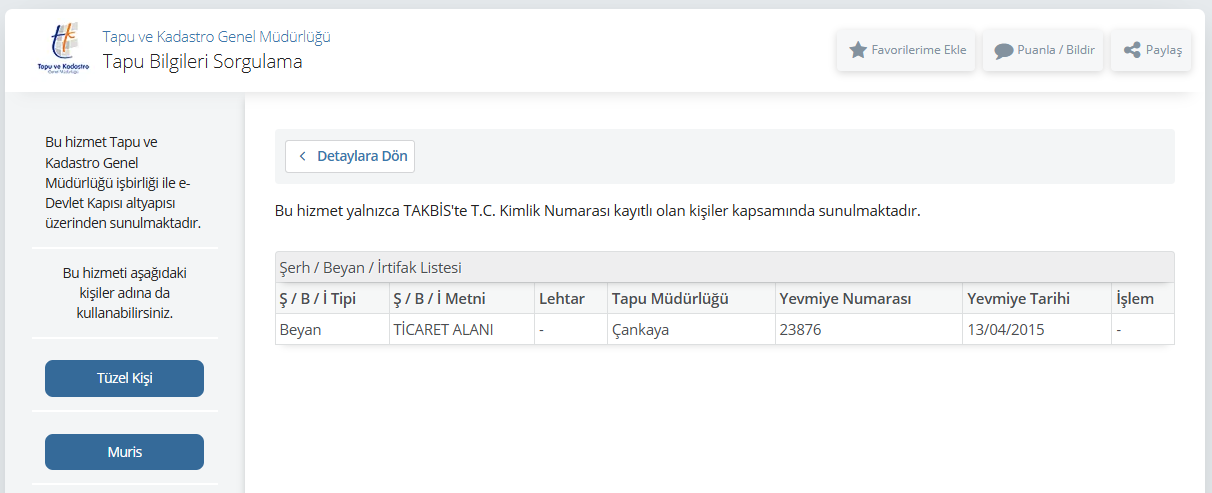This screenshot has width=1212, height=493.
Task: Click the Yevmiye Numarası column header
Action: click(845, 299)
